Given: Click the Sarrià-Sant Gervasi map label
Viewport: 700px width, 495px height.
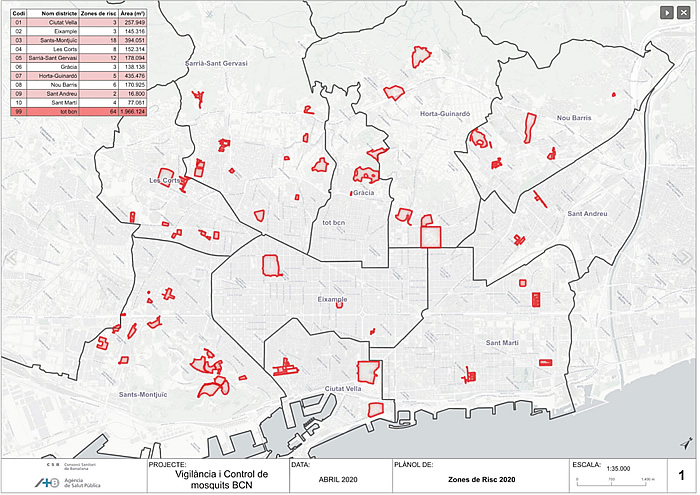Looking at the screenshot, I should point(215,62).
